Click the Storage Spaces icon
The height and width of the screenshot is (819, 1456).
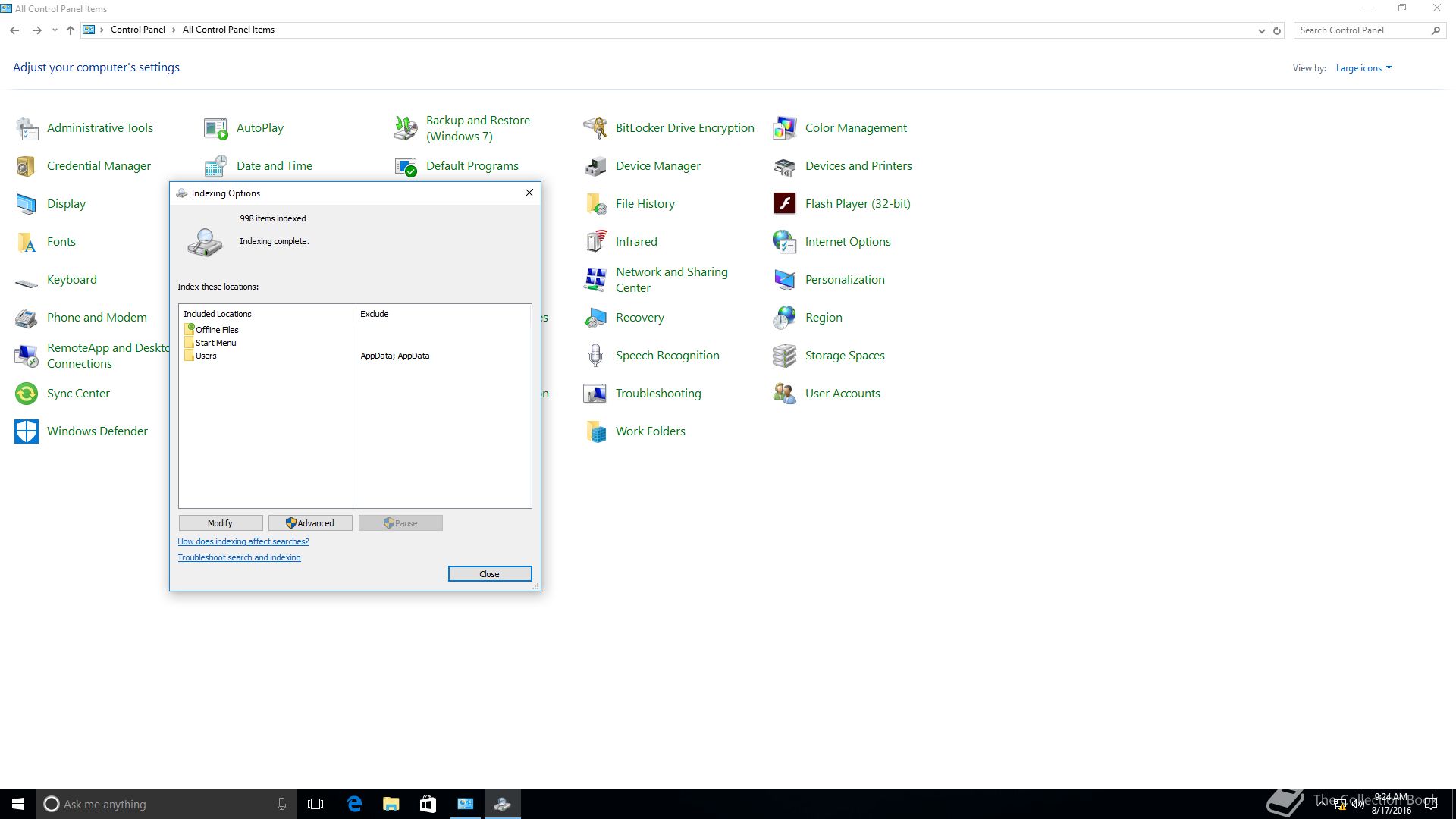click(x=784, y=355)
